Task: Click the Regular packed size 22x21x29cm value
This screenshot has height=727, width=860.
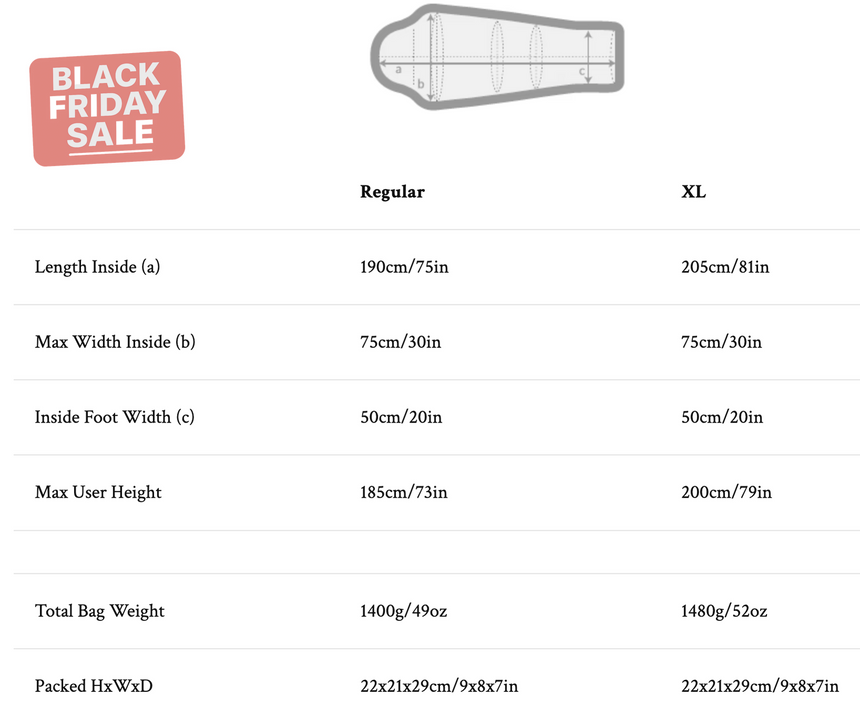Action: point(439,686)
